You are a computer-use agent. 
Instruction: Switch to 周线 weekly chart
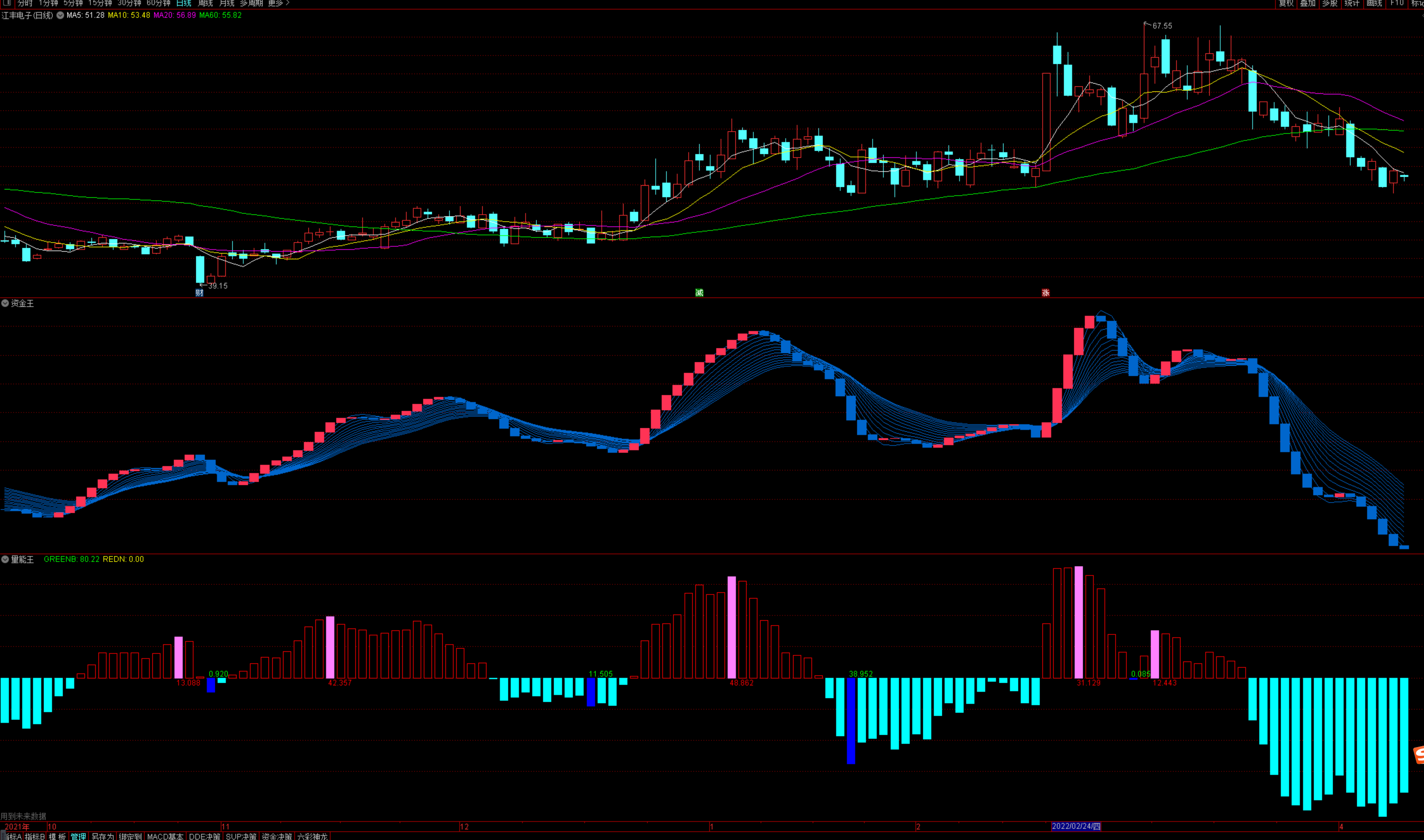pos(205,3)
